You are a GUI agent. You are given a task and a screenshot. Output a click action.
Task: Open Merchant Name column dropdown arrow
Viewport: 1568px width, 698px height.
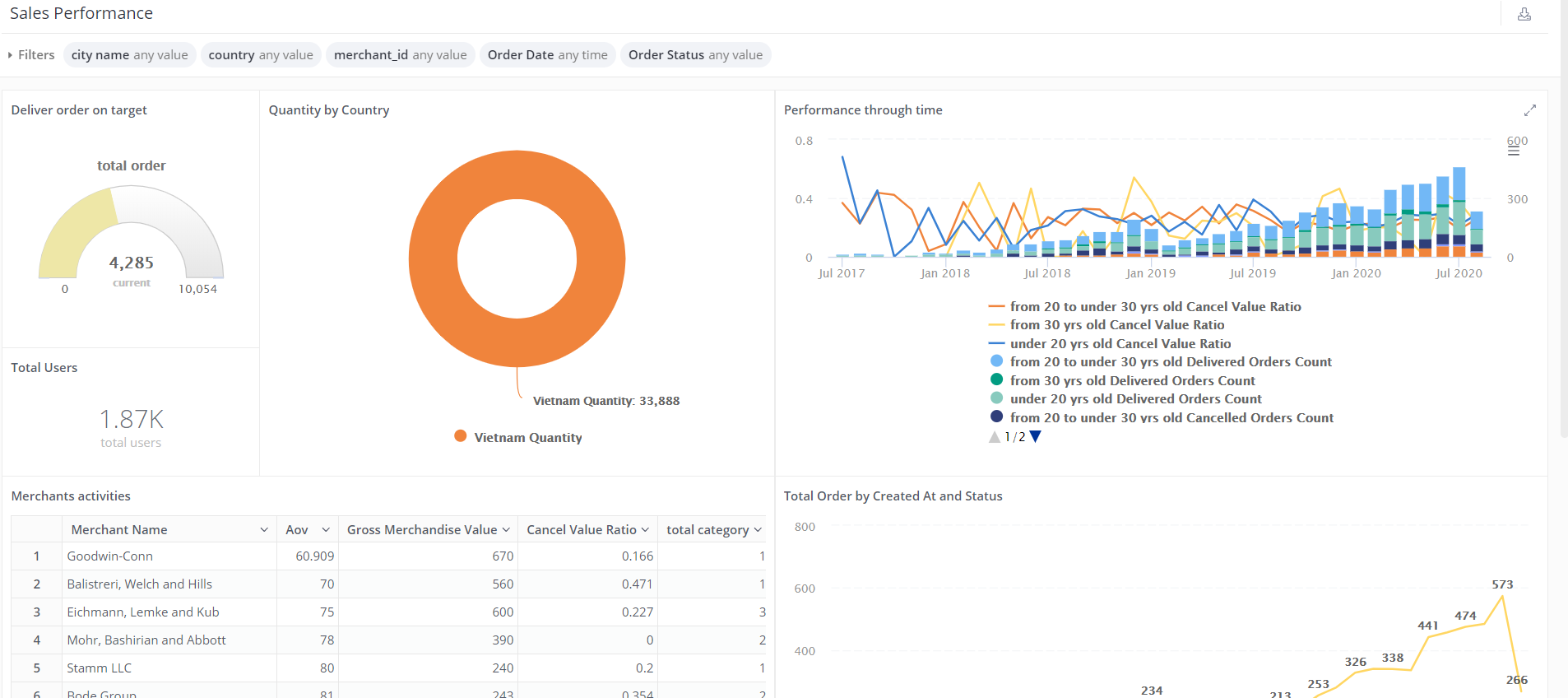pos(264,530)
